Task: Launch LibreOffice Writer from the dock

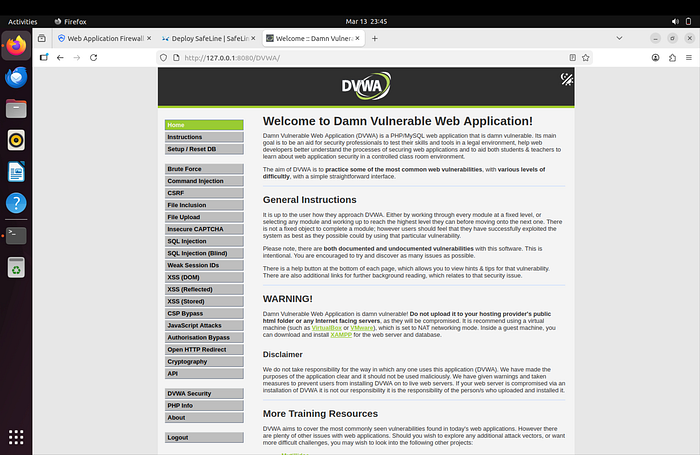Action: click(x=16, y=172)
